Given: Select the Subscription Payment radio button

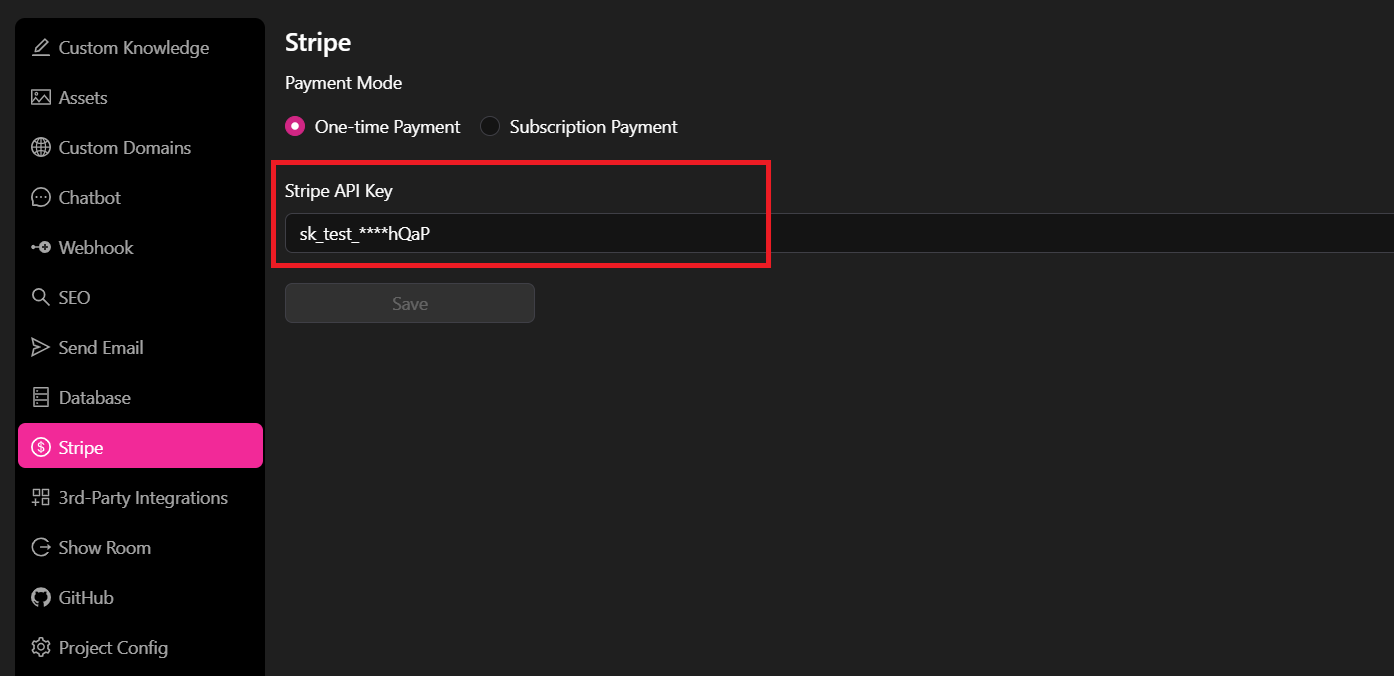Looking at the screenshot, I should (490, 127).
